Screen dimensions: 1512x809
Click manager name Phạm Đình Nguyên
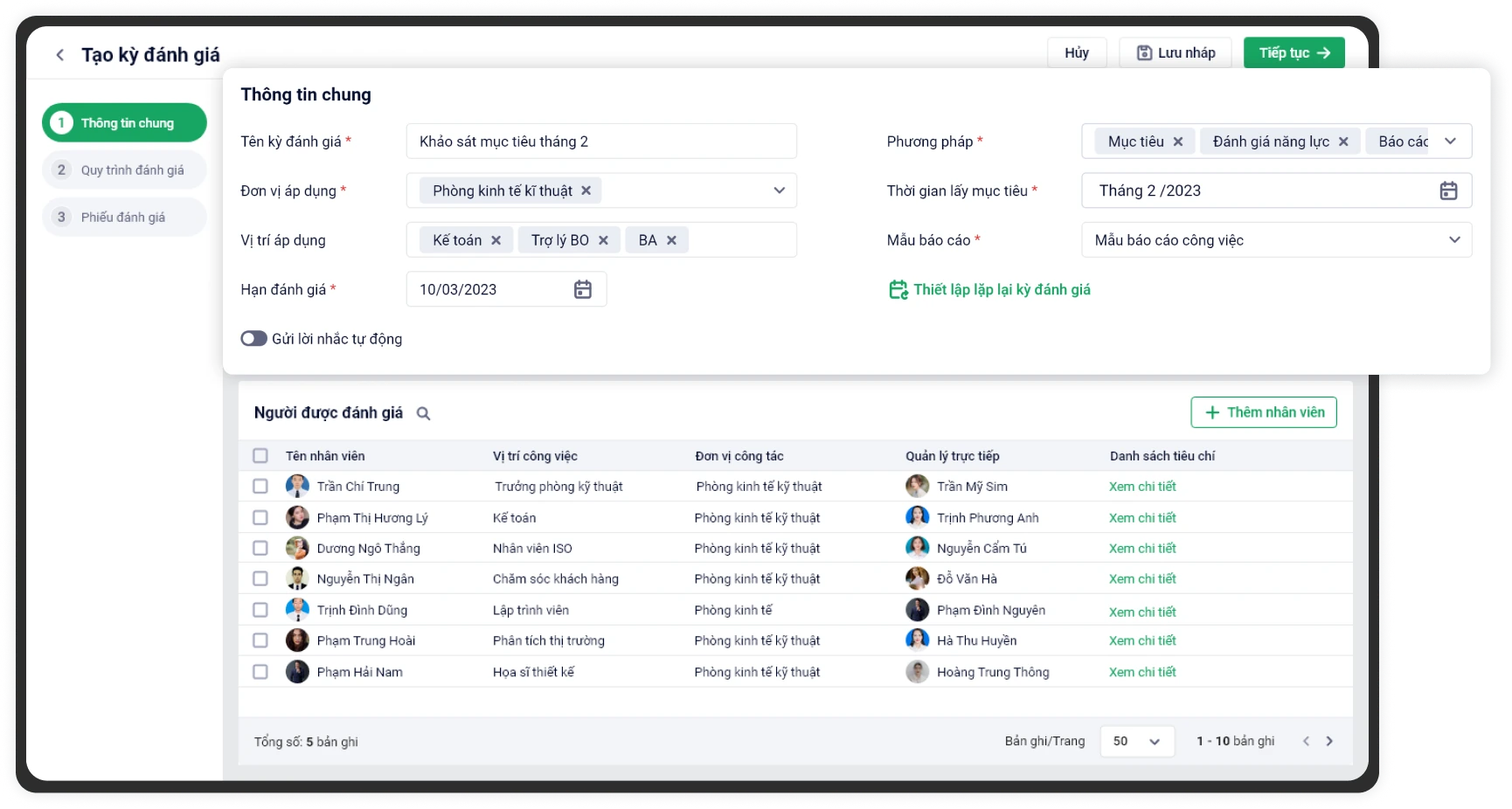click(991, 610)
